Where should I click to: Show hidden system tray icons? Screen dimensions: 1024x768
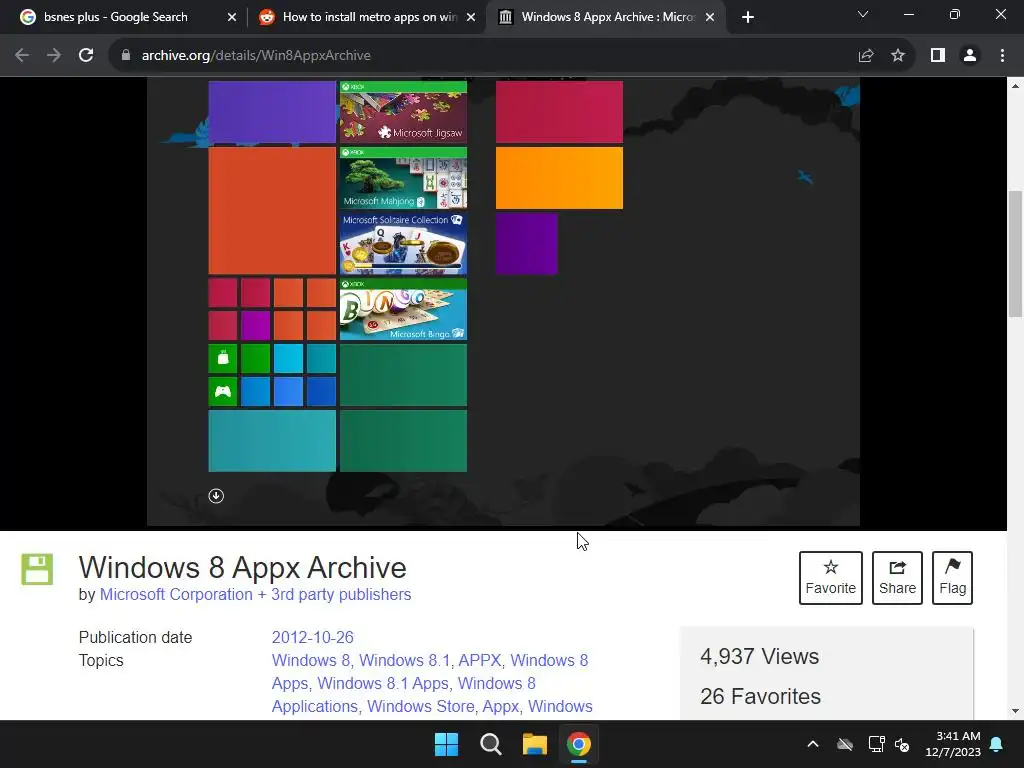(813, 744)
